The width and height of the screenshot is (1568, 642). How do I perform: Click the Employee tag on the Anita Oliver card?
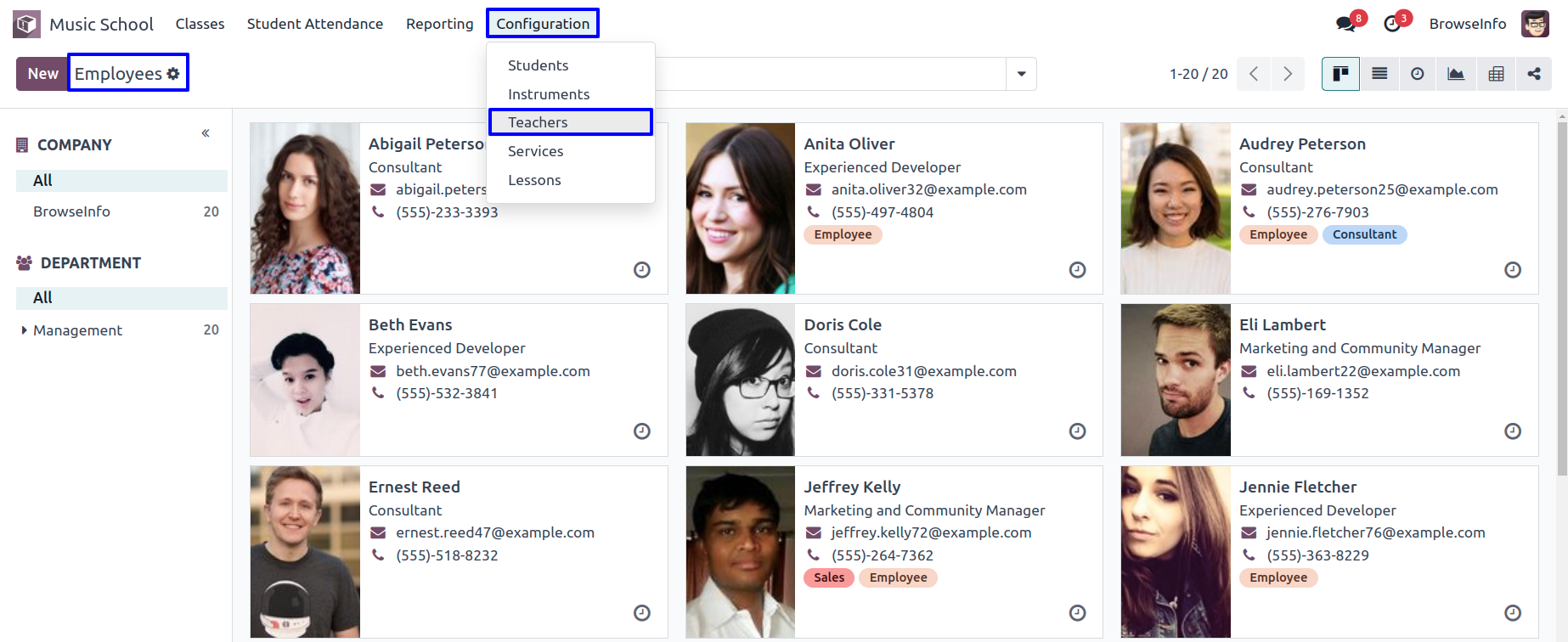tap(843, 234)
